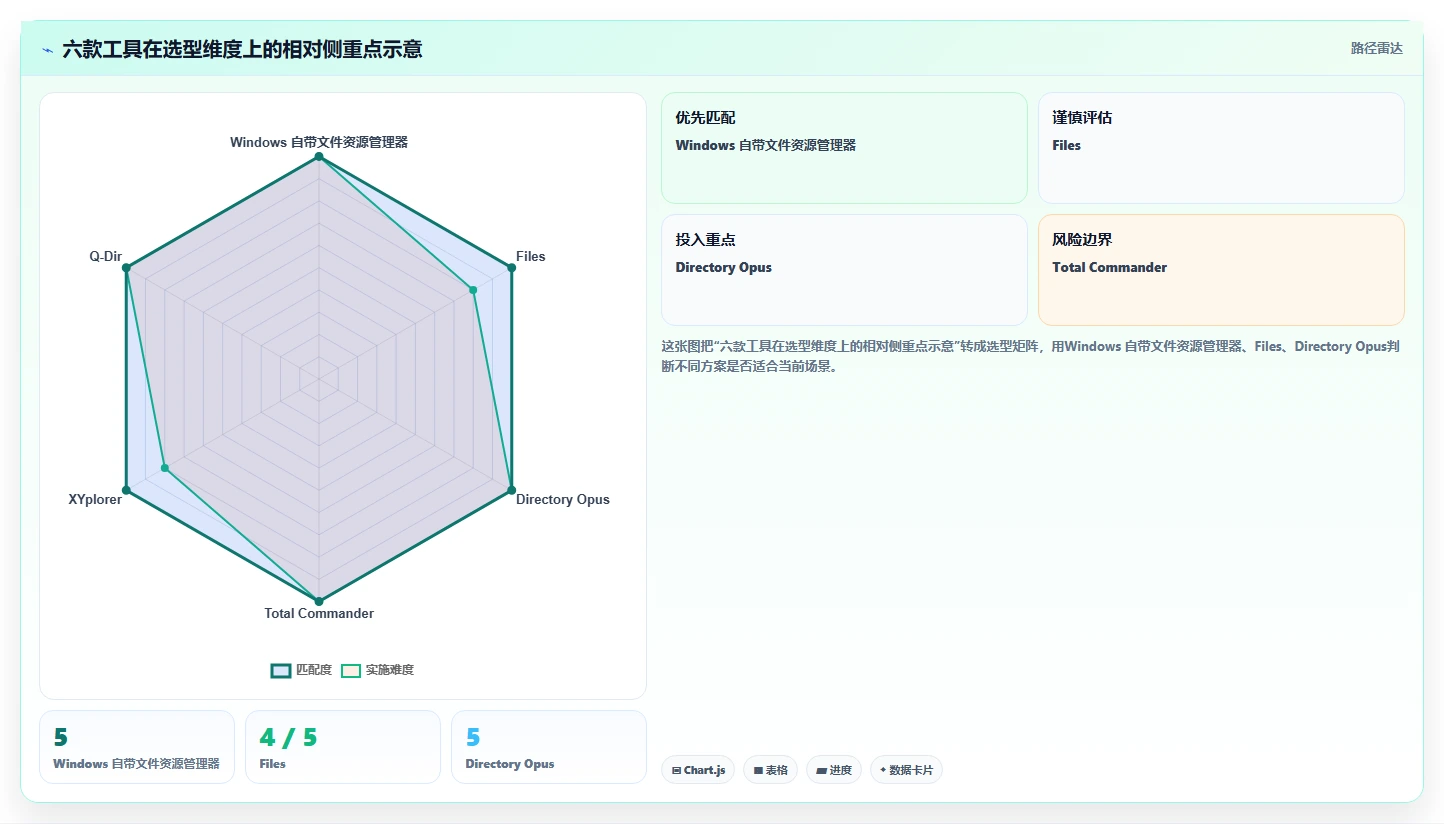Click the Directory Opus axis label on the radar
This screenshot has height=824, width=1444.
(x=563, y=499)
